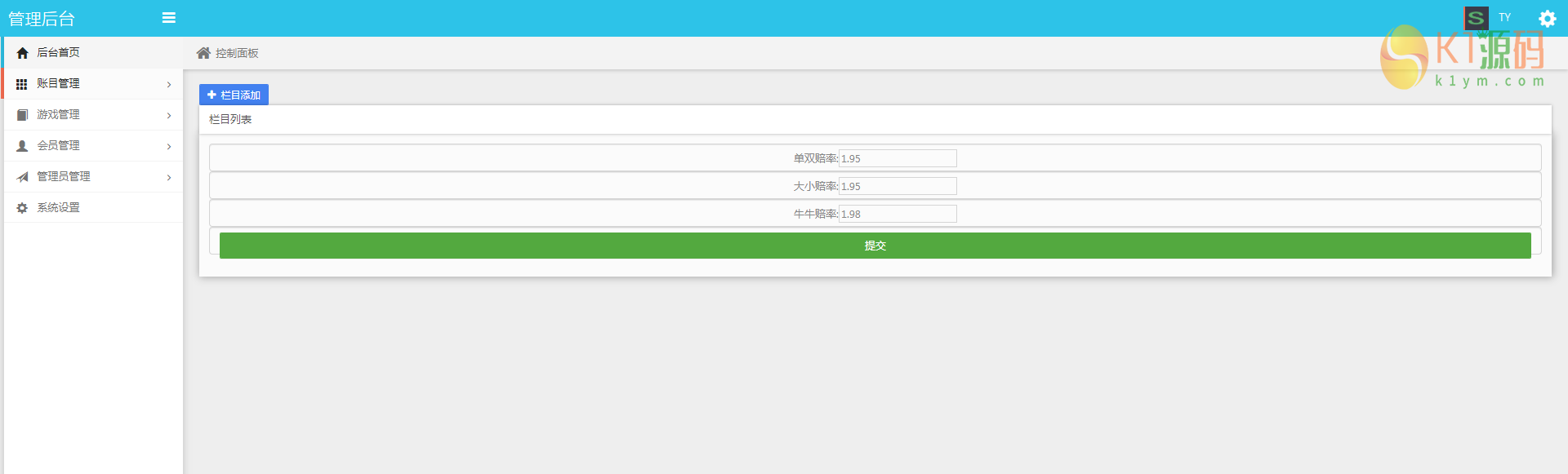
Task: Open the 管理员管理 menu item
Action: tap(93, 177)
